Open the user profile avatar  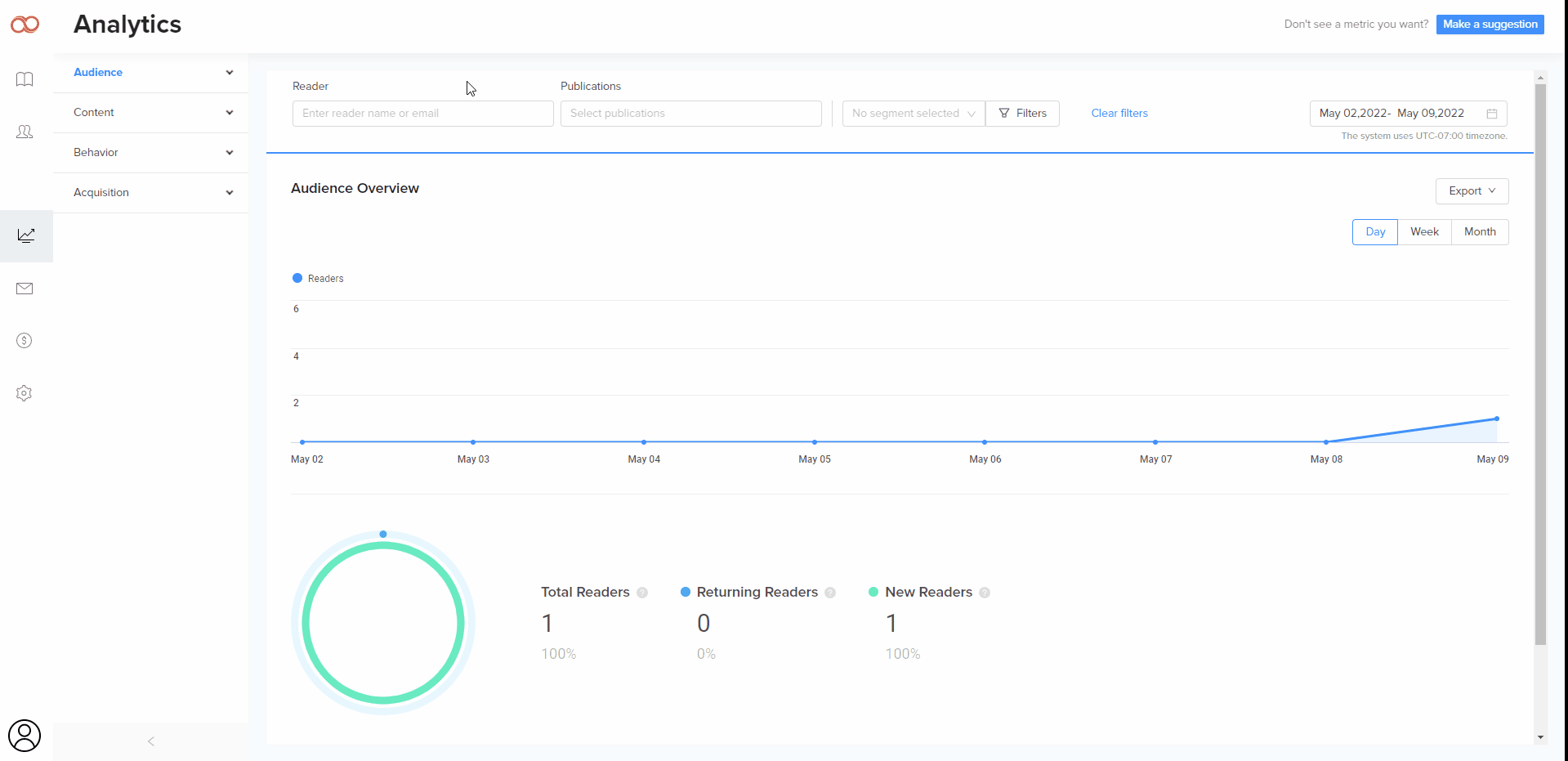click(x=25, y=736)
